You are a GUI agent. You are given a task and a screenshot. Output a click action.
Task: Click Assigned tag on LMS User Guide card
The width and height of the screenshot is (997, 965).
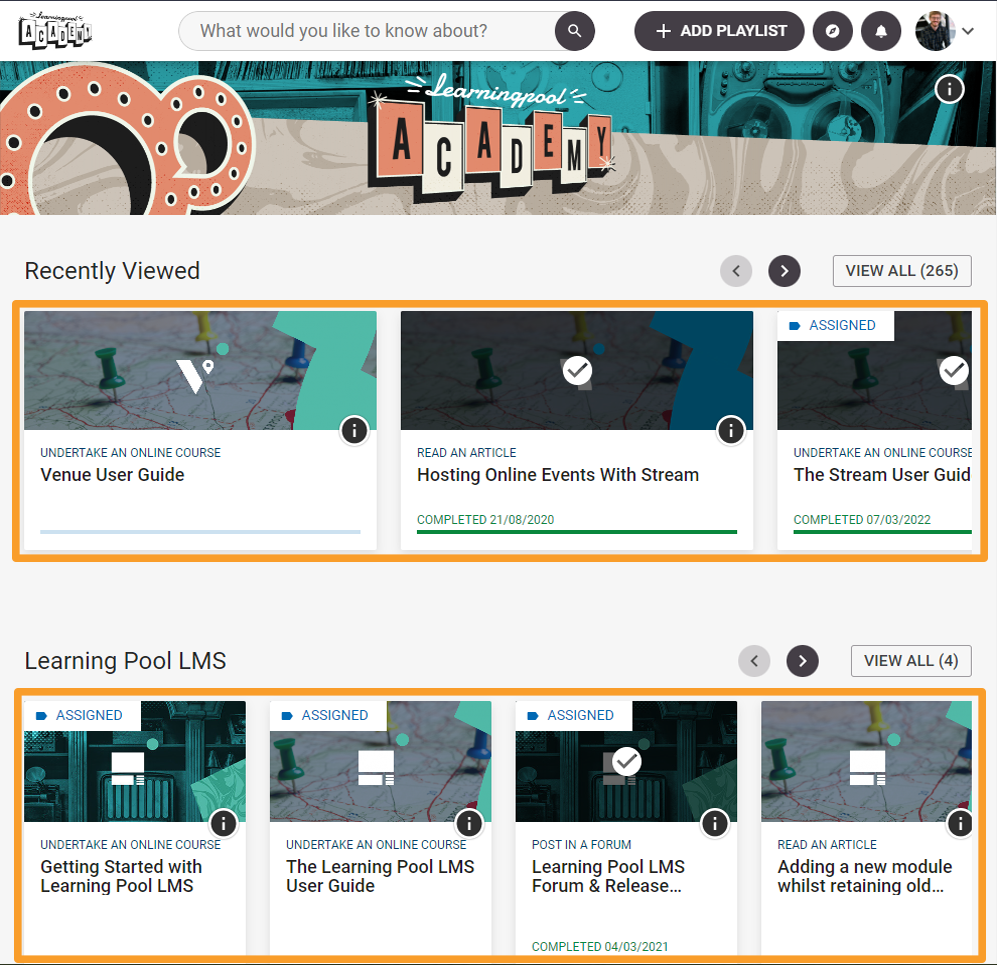(x=327, y=716)
